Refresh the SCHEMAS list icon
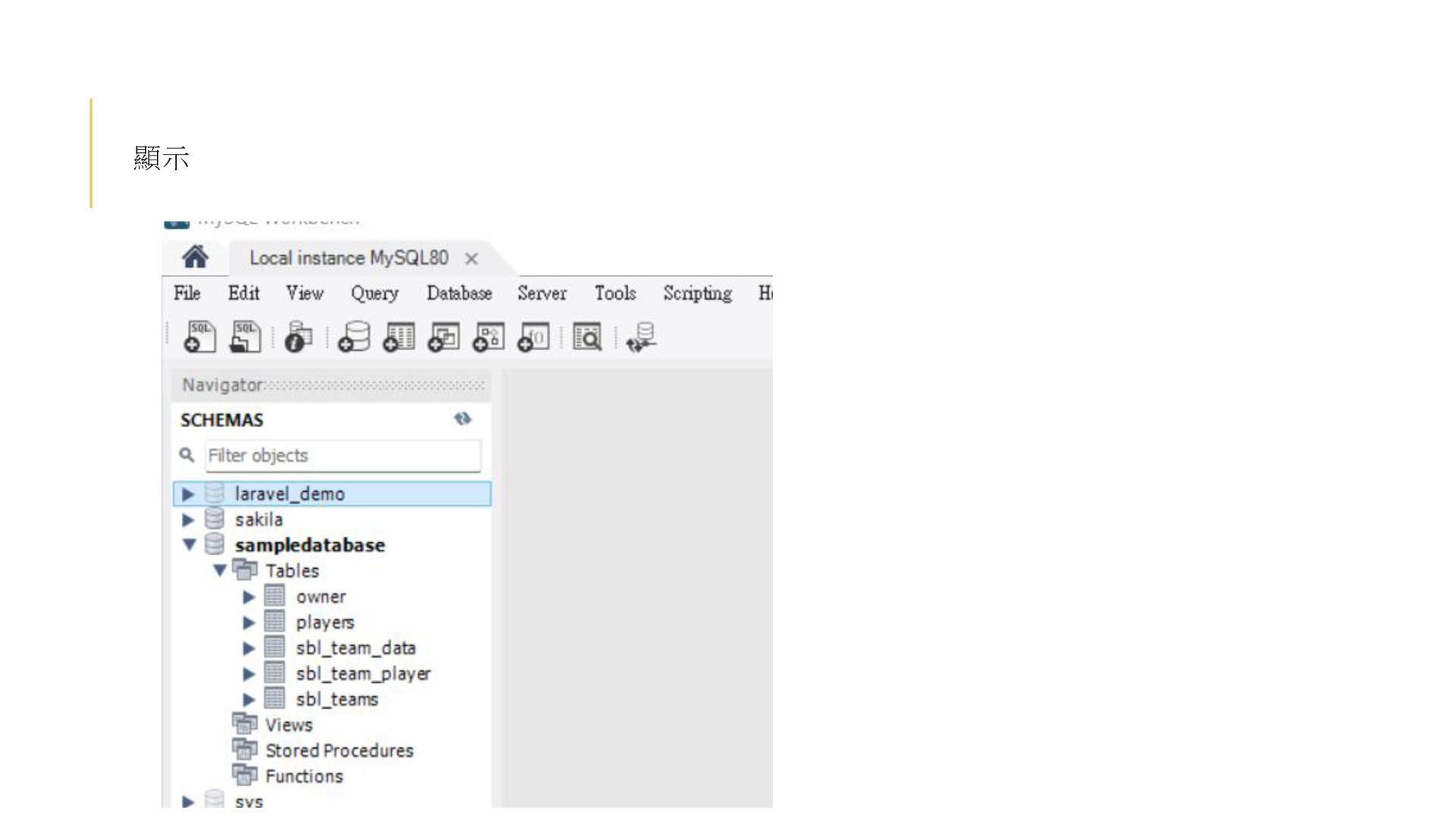 (x=463, y=419)
